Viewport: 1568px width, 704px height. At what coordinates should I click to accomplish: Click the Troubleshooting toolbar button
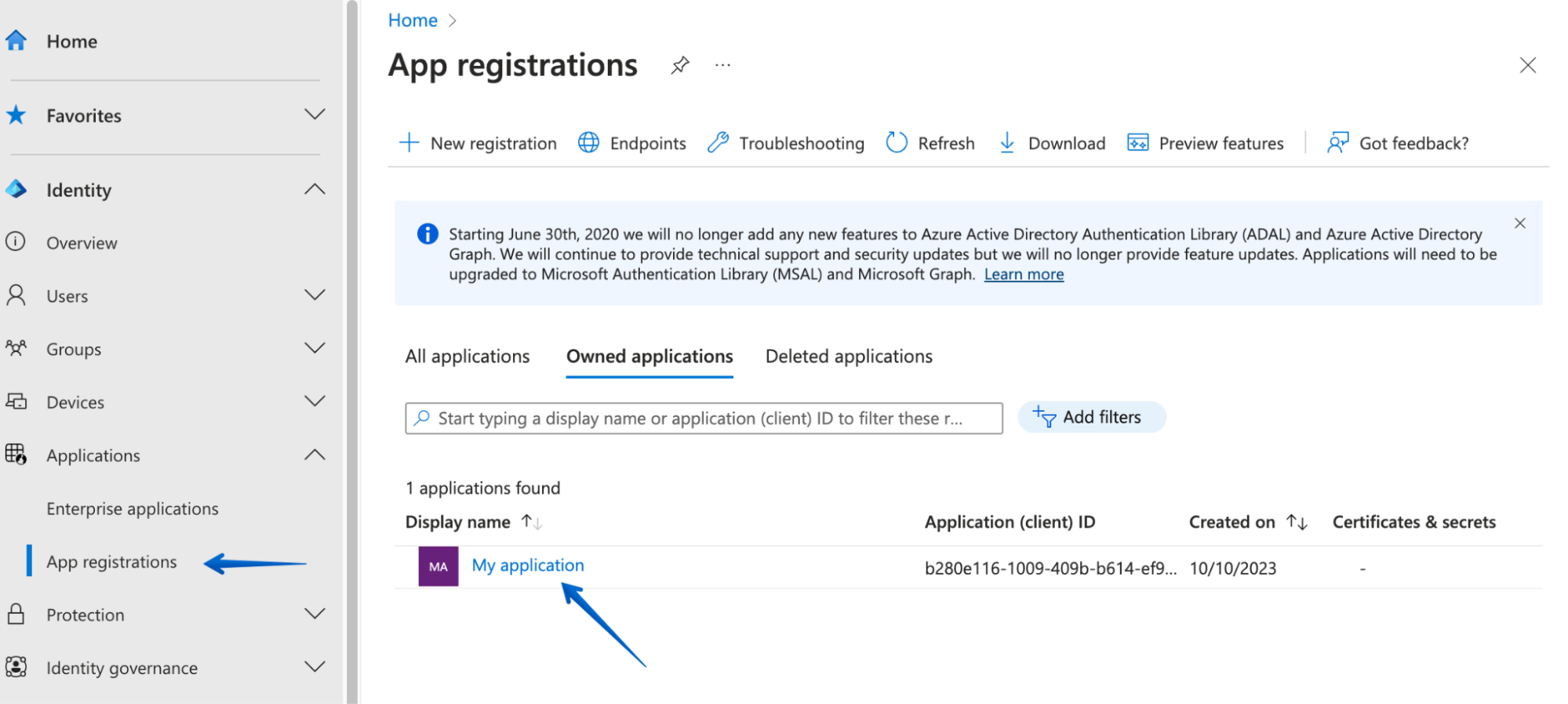(x=786, y=143)
